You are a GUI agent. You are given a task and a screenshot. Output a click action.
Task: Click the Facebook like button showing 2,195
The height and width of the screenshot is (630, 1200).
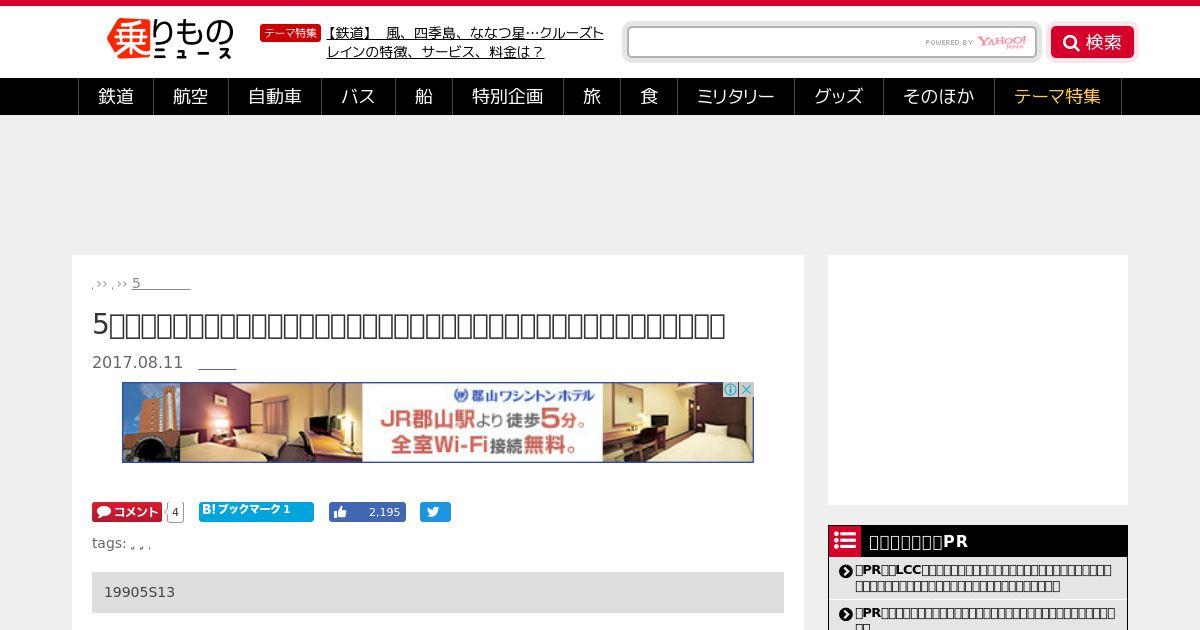[x=367, y=512]
